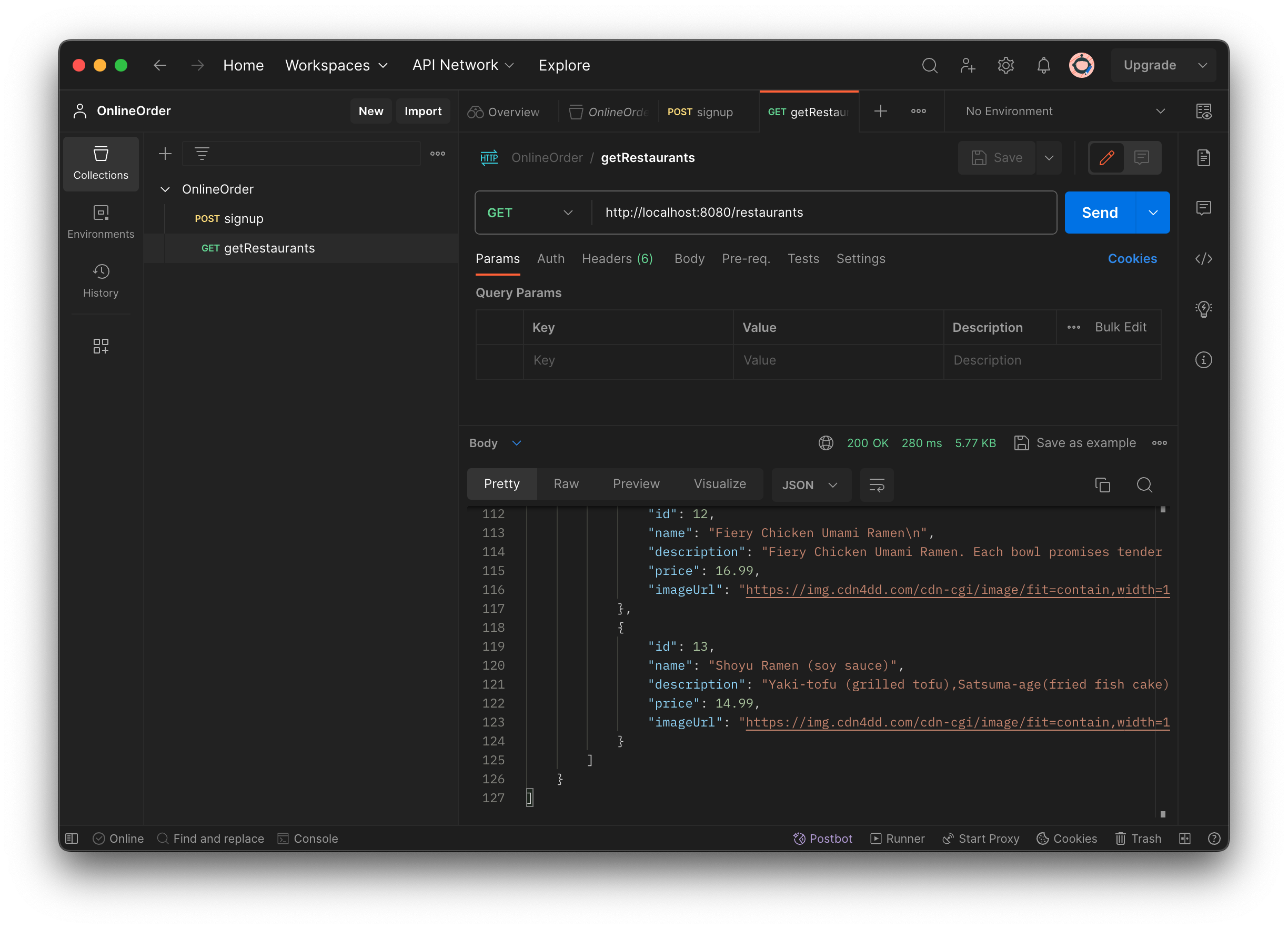The width and height of the screenshot is (1288, 929).
Task: Open the Cookies link
Action: [x=1132, y=259]
